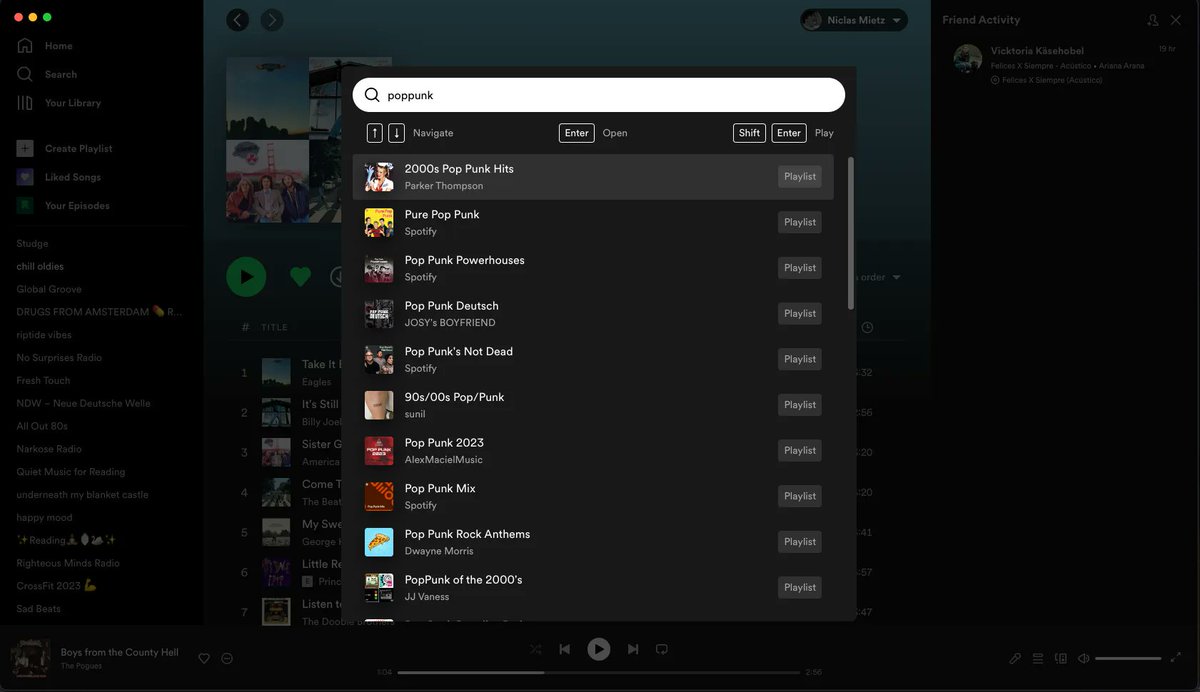This screenshot has height=692, width=1200.
Task: Toggle repeat in the playback bar
Action: (x=661, y=649)
